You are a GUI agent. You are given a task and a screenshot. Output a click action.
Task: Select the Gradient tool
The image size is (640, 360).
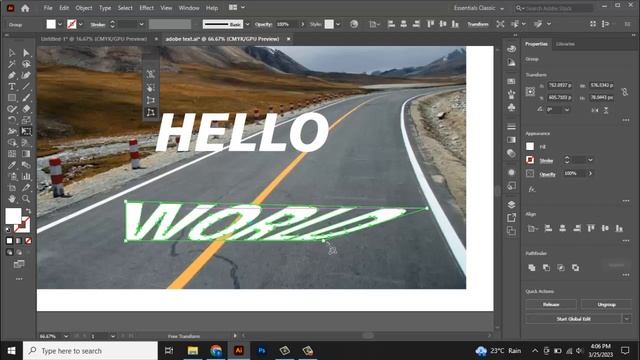26,154
